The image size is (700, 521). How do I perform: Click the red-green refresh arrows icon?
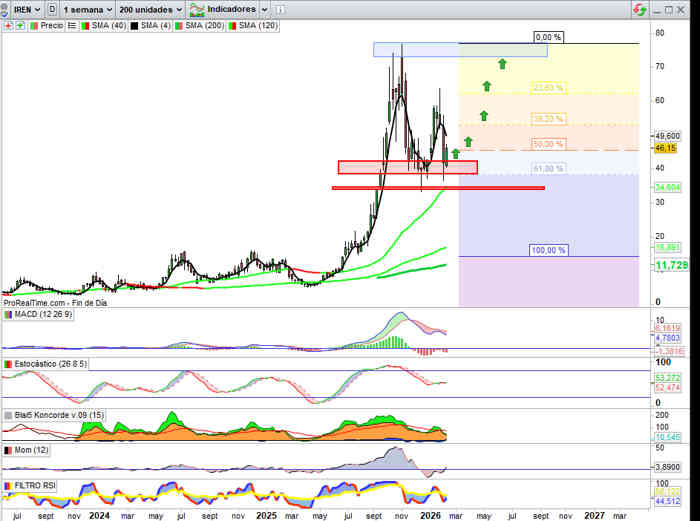639,9
